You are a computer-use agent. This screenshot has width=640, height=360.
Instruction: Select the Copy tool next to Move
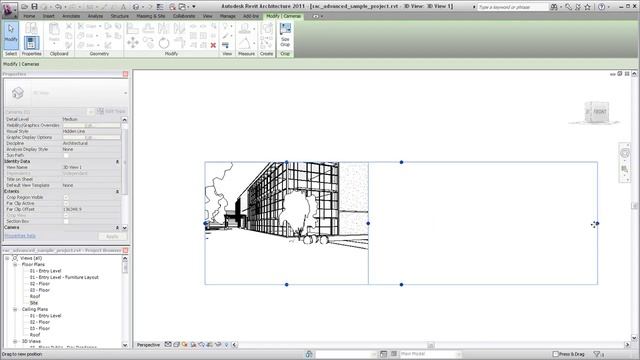148,42
